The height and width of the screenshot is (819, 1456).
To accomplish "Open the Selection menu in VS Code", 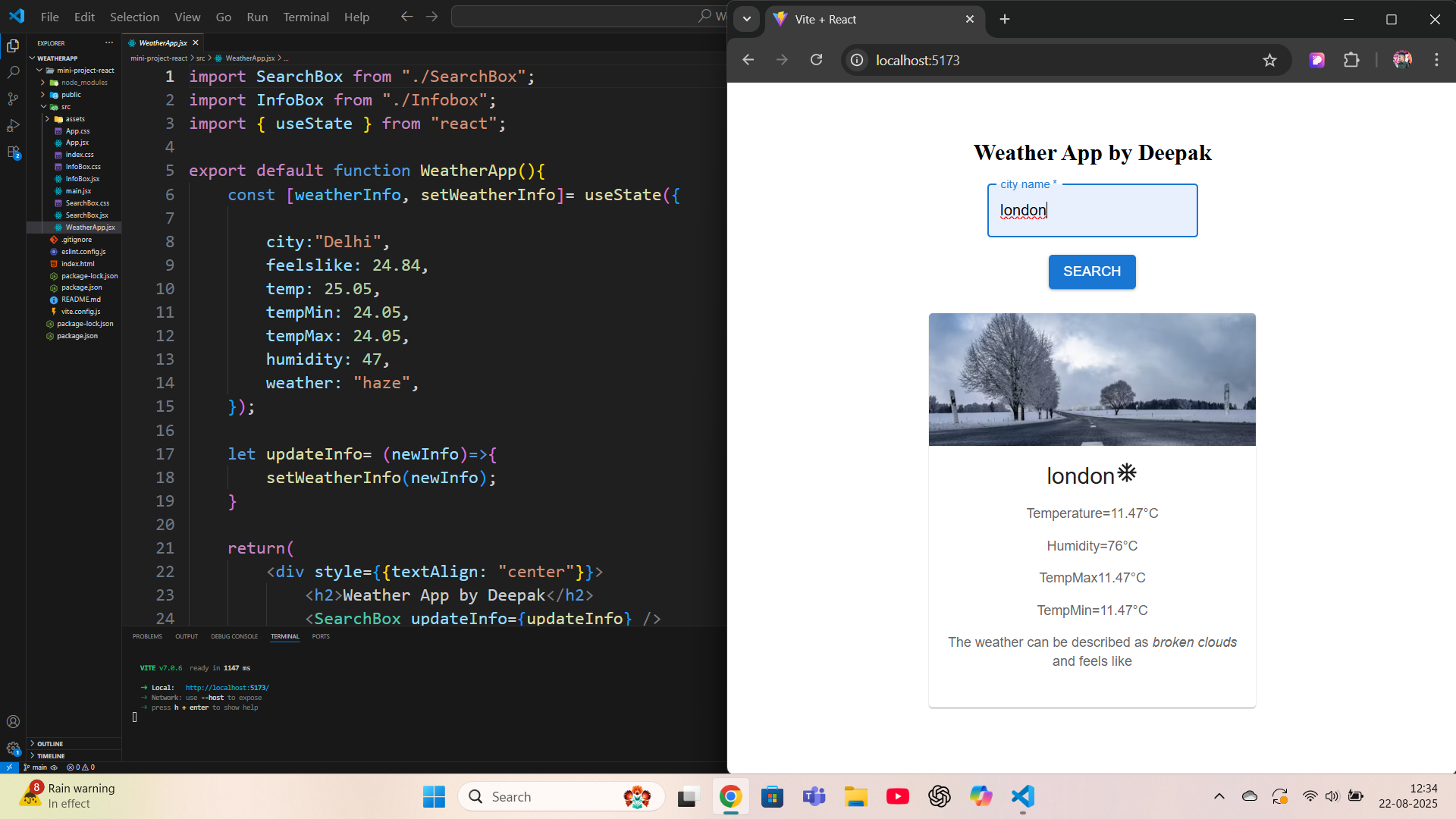I will [134, 17].
